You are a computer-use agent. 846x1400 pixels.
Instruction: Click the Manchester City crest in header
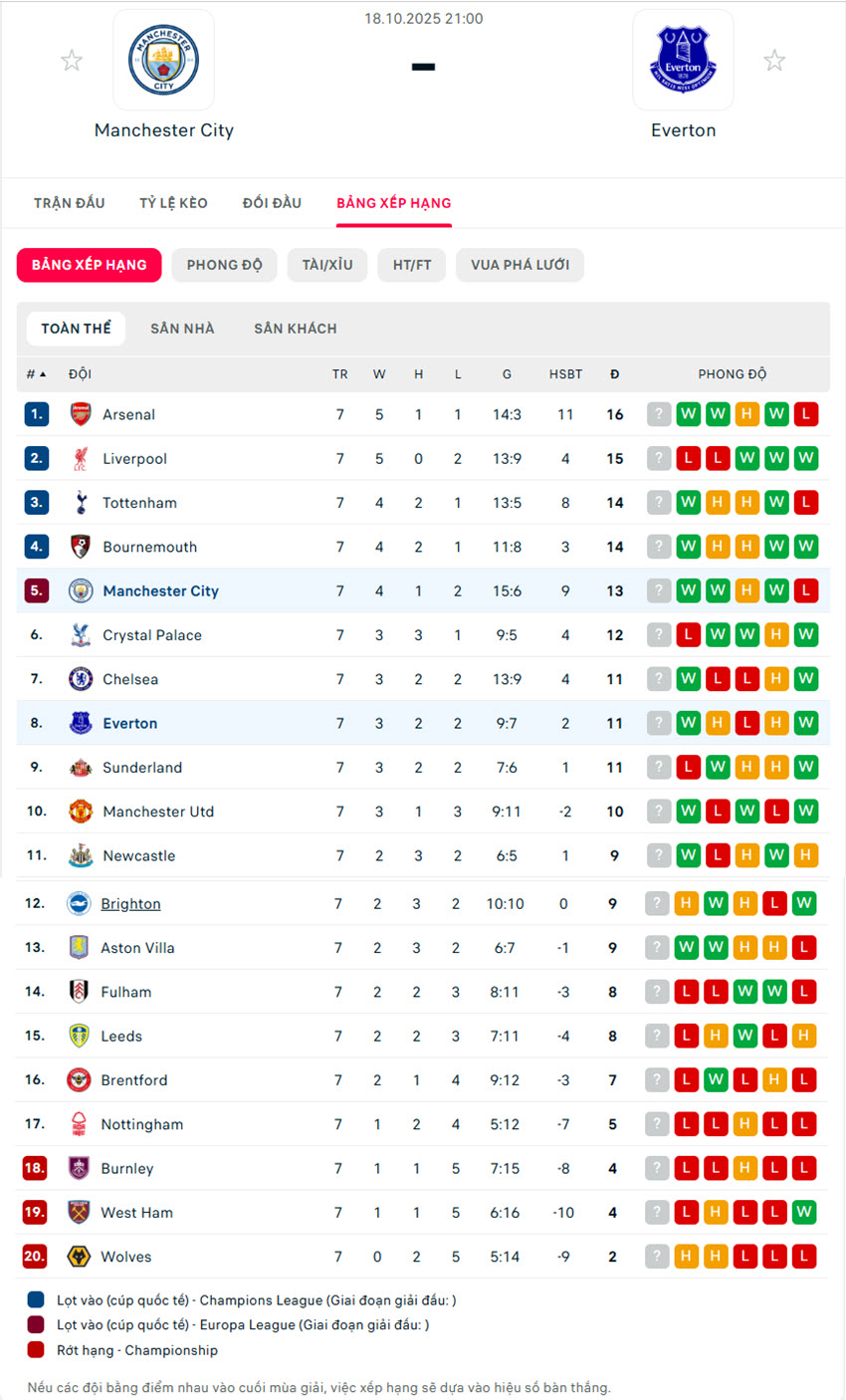[163, 61]
